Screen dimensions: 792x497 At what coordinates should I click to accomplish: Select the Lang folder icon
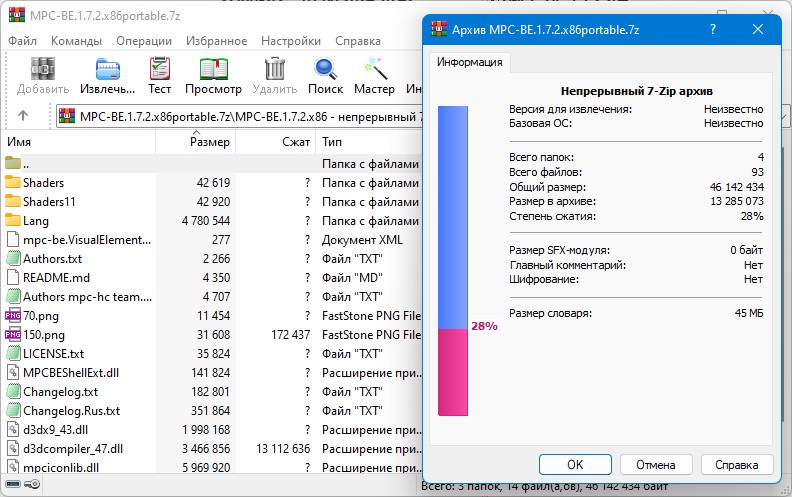pos(13,220)
